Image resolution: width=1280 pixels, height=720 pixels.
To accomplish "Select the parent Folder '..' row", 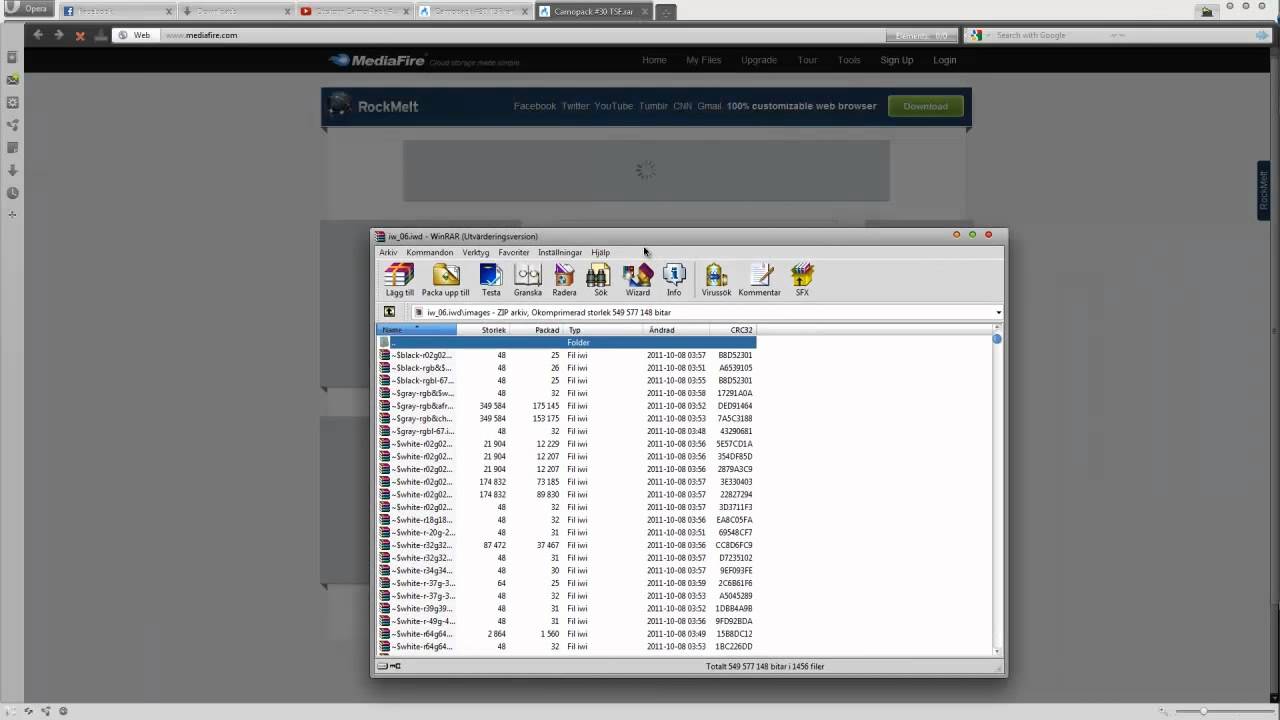I will 566,342.
